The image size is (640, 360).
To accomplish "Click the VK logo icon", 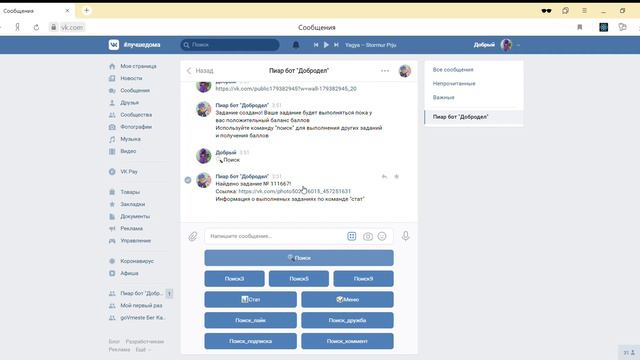I will (113, 45).
